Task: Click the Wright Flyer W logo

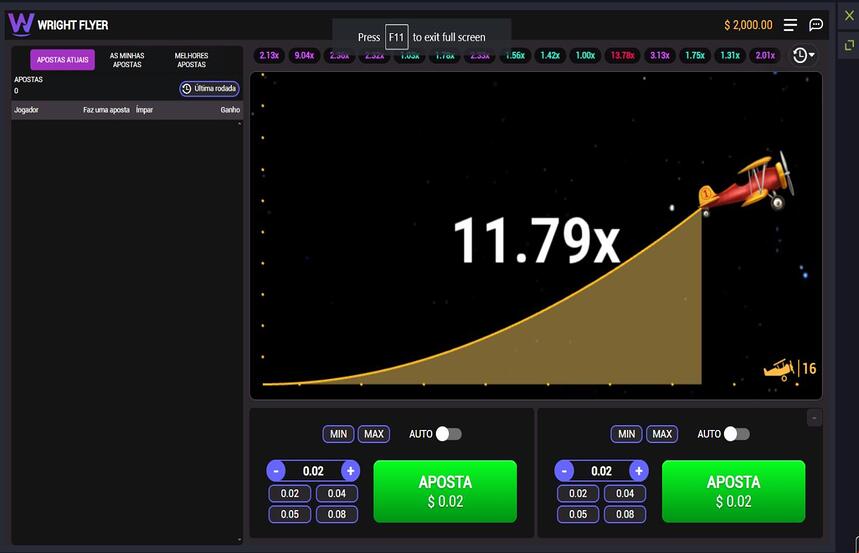Action: [x=21, y=24]
